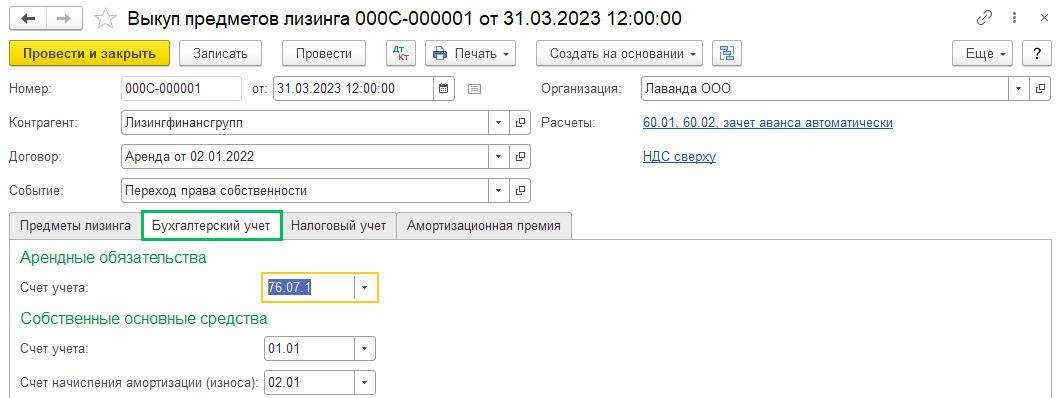Screen dimensions: 1058x398
Task: Click the Контрагент field Лизингфинансгрупп
Action: tap(305, 123)
